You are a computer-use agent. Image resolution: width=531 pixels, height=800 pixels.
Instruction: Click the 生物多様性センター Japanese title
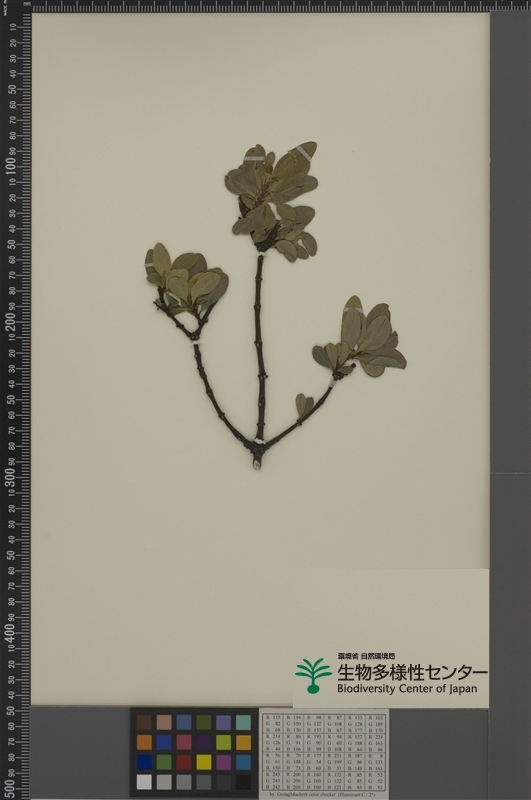(412, 672)
